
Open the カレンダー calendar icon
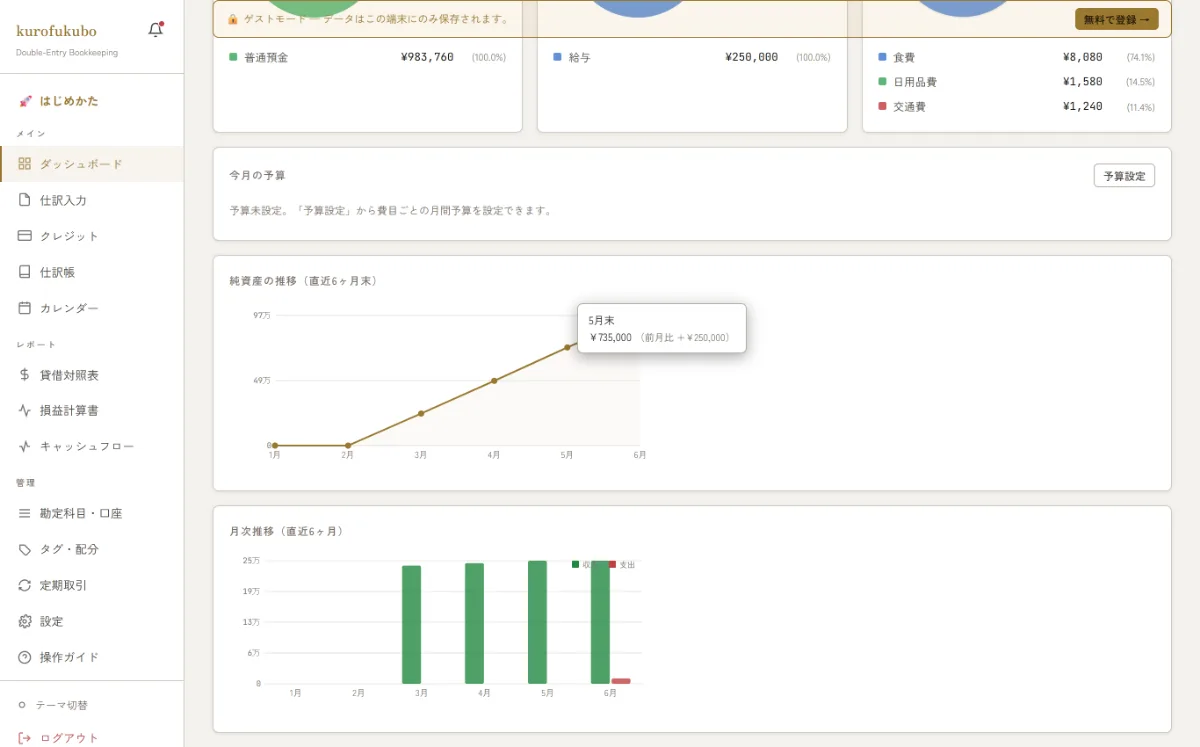click(x=25, y=308)
